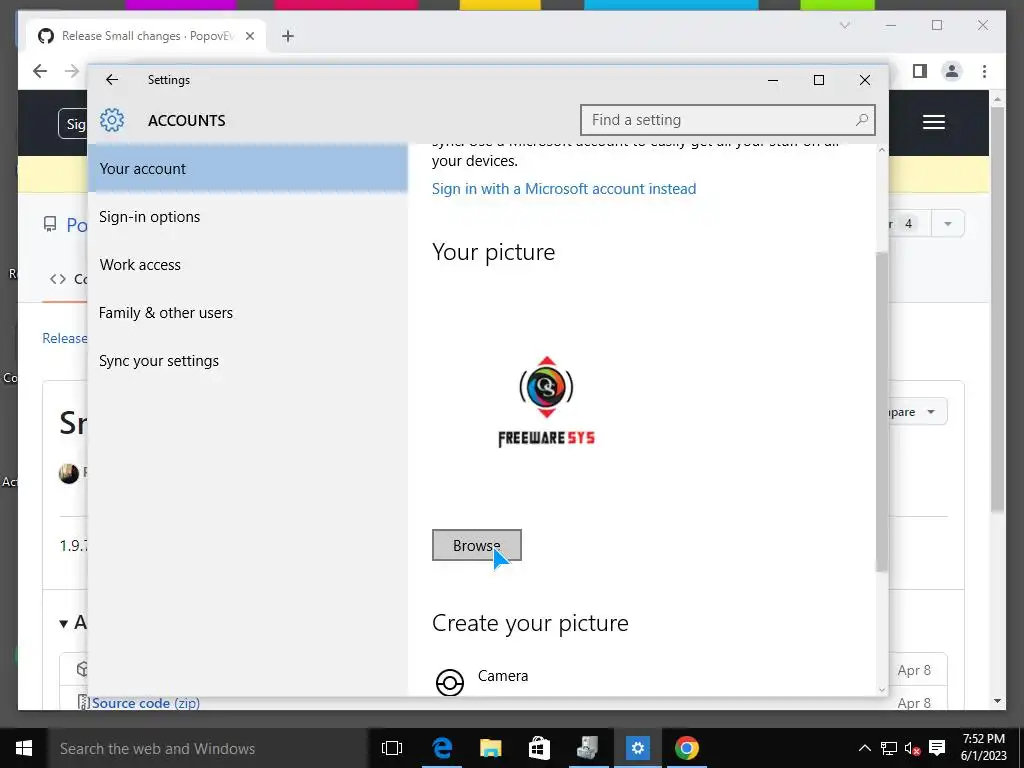Toggle Chrome's side panel icon

coord(920,71)
